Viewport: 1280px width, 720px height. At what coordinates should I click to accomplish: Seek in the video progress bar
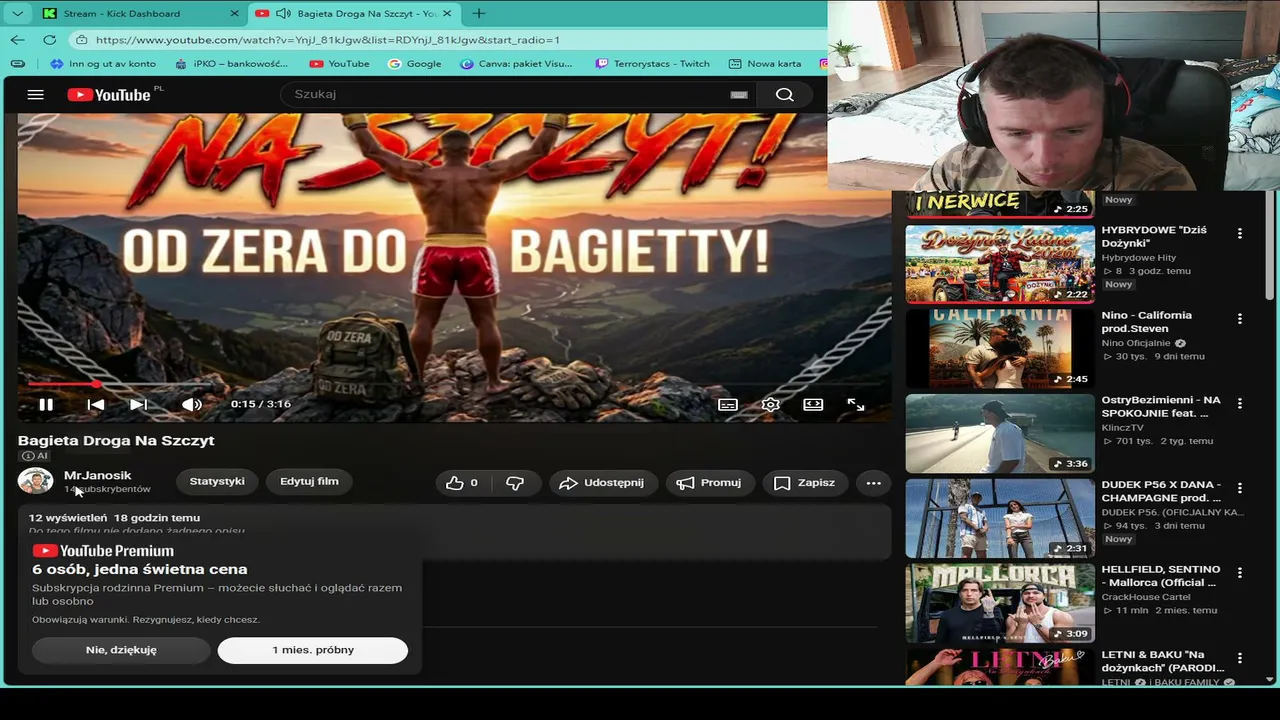pyautogui.click(x=454, y=384)
